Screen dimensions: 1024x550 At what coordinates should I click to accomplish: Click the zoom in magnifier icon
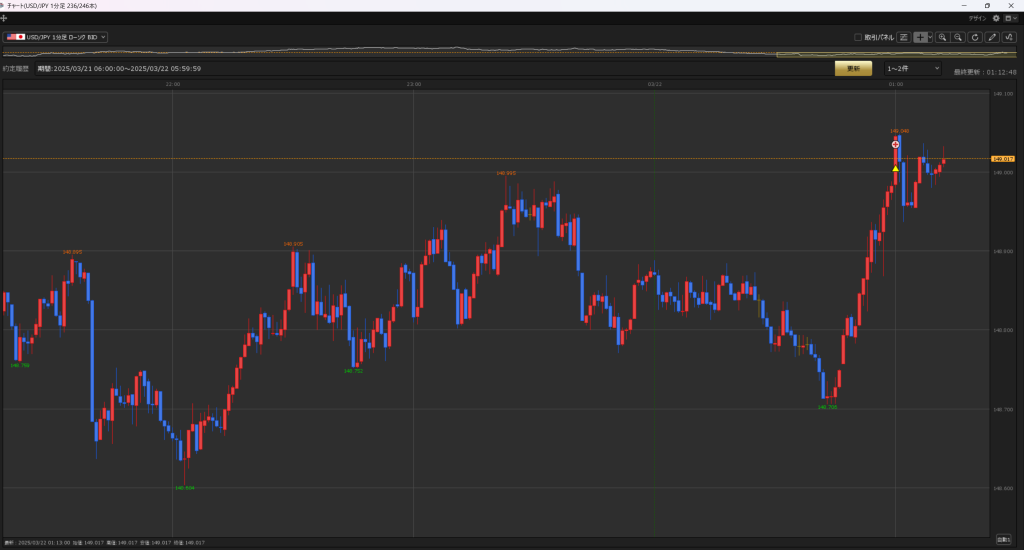[x=942, y=37]
